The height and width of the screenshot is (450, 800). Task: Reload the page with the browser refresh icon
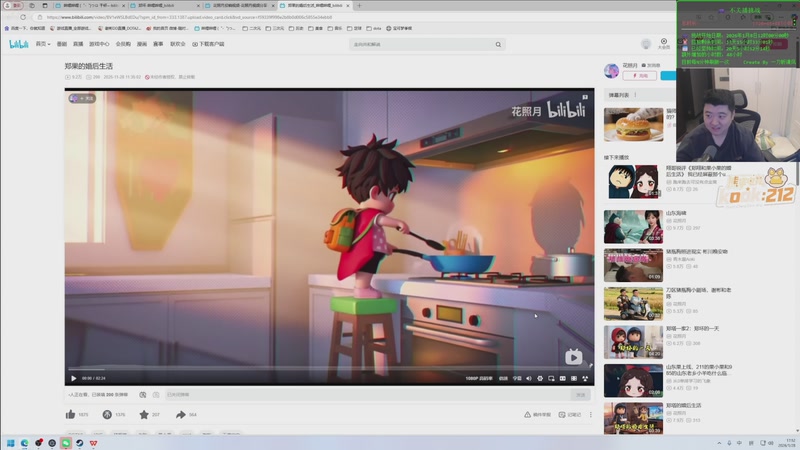point(23,17)
